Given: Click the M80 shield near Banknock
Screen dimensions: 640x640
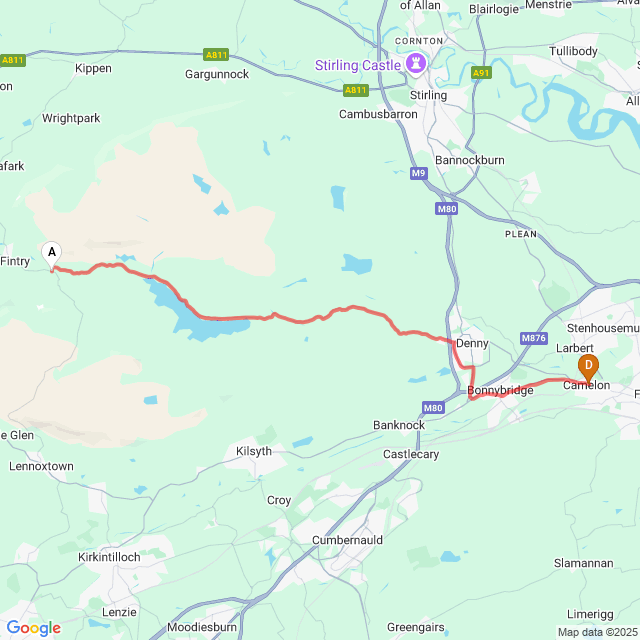Looking at the screenshot, I should click(433, 408).
